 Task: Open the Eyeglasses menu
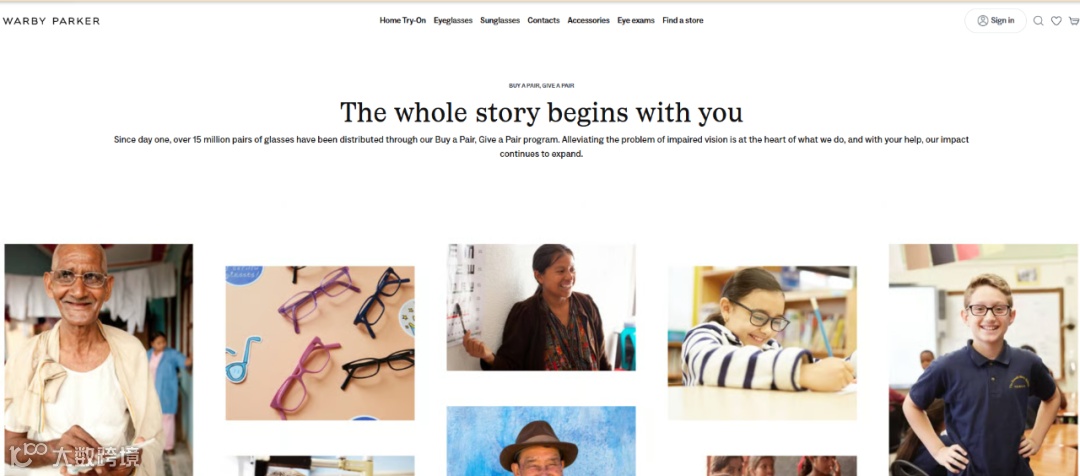[453, 21]
